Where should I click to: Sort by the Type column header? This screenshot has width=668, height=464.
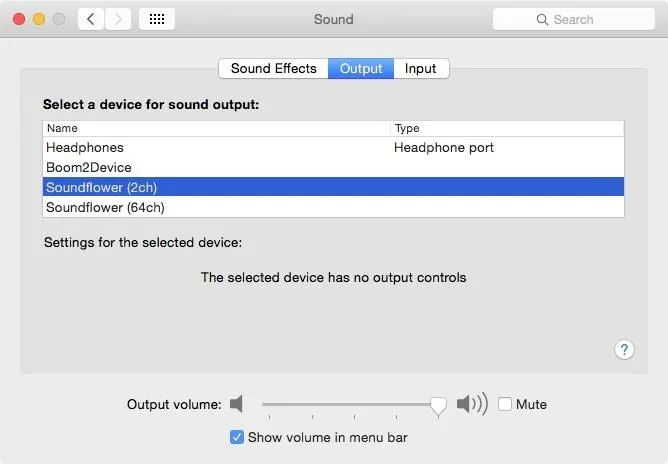coord(507,128)
